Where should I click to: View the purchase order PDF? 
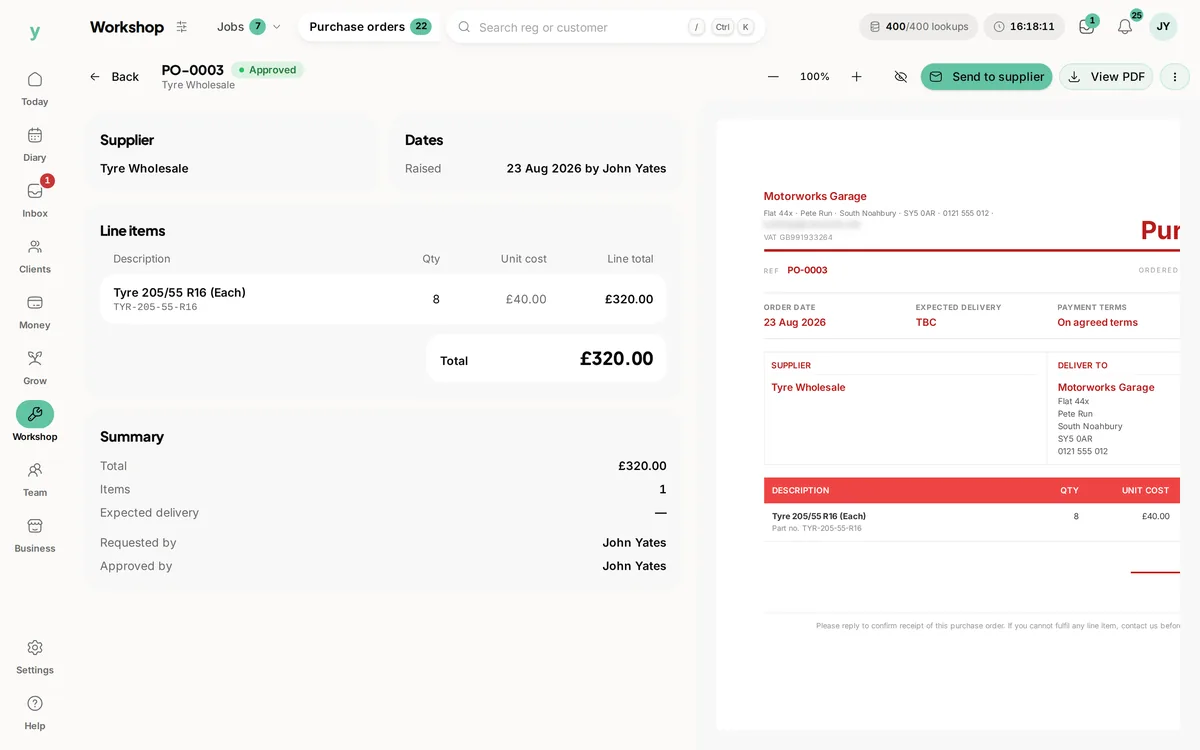[1106, 77]
